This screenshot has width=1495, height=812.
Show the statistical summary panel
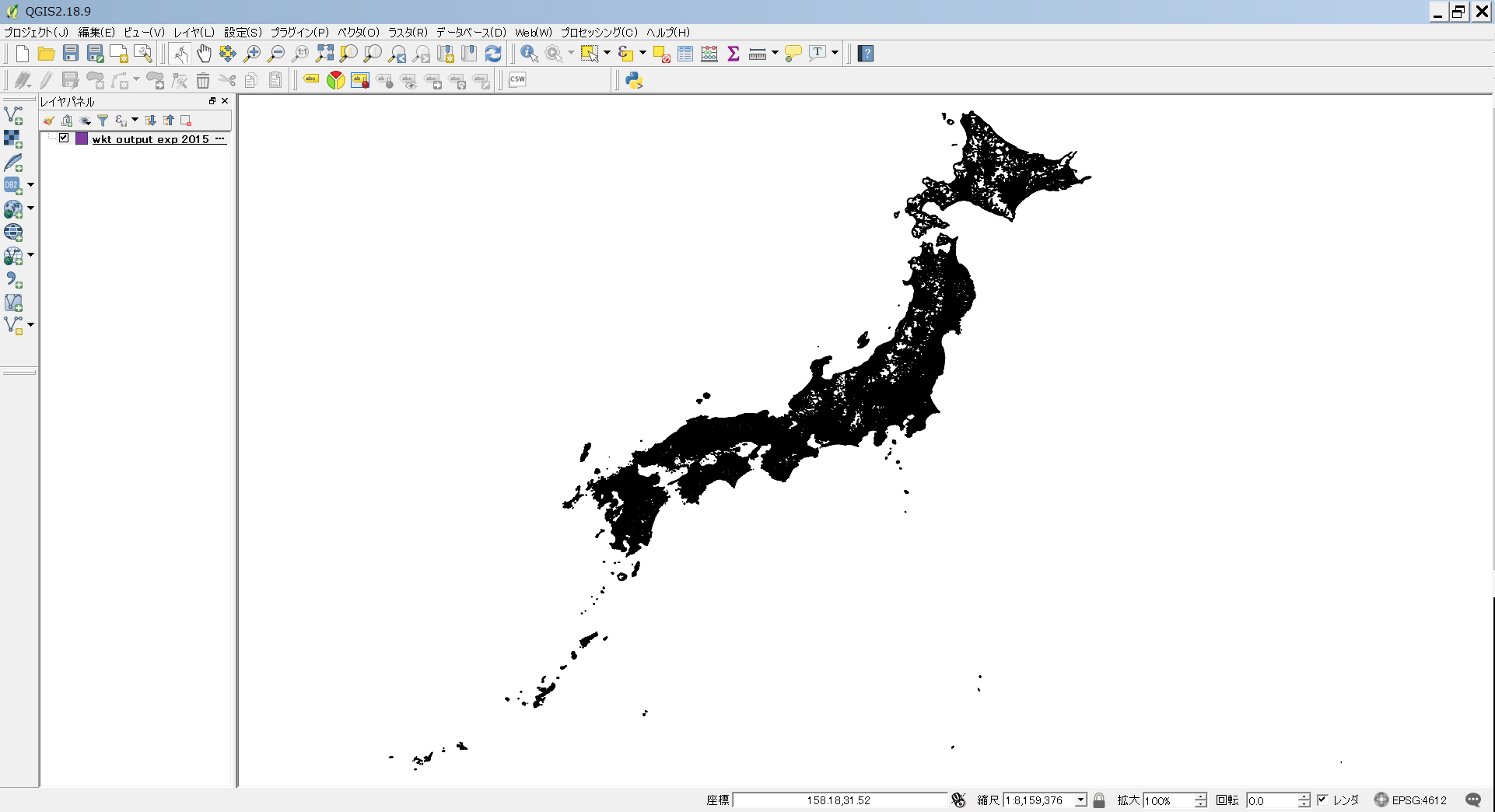[x=733, y=53]
